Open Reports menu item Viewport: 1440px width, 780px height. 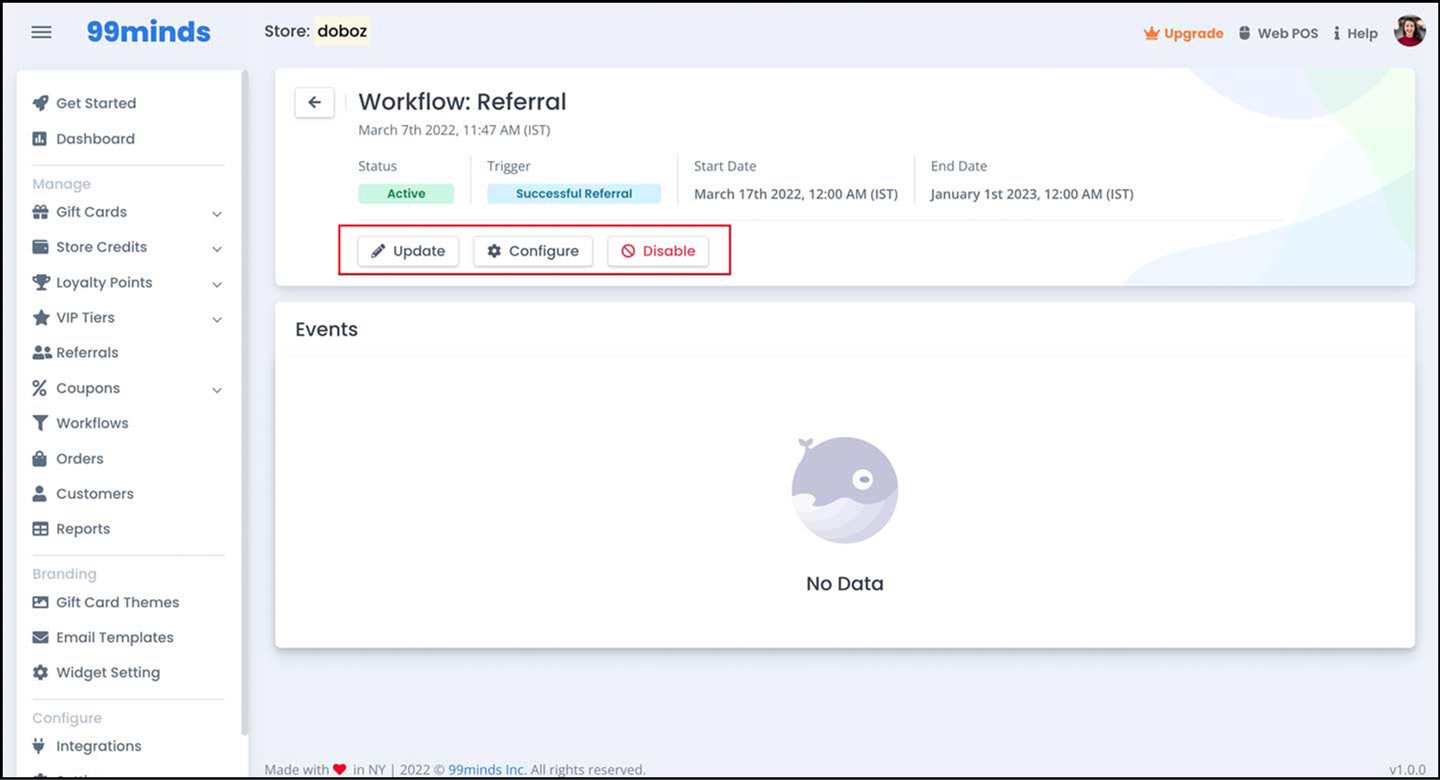[83, 529]
